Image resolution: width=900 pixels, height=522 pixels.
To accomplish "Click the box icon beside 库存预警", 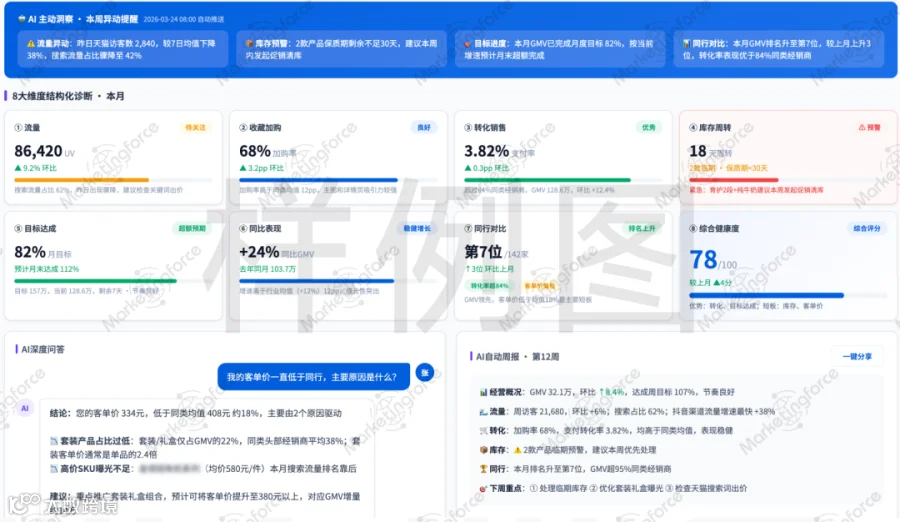I will point(249,44).
